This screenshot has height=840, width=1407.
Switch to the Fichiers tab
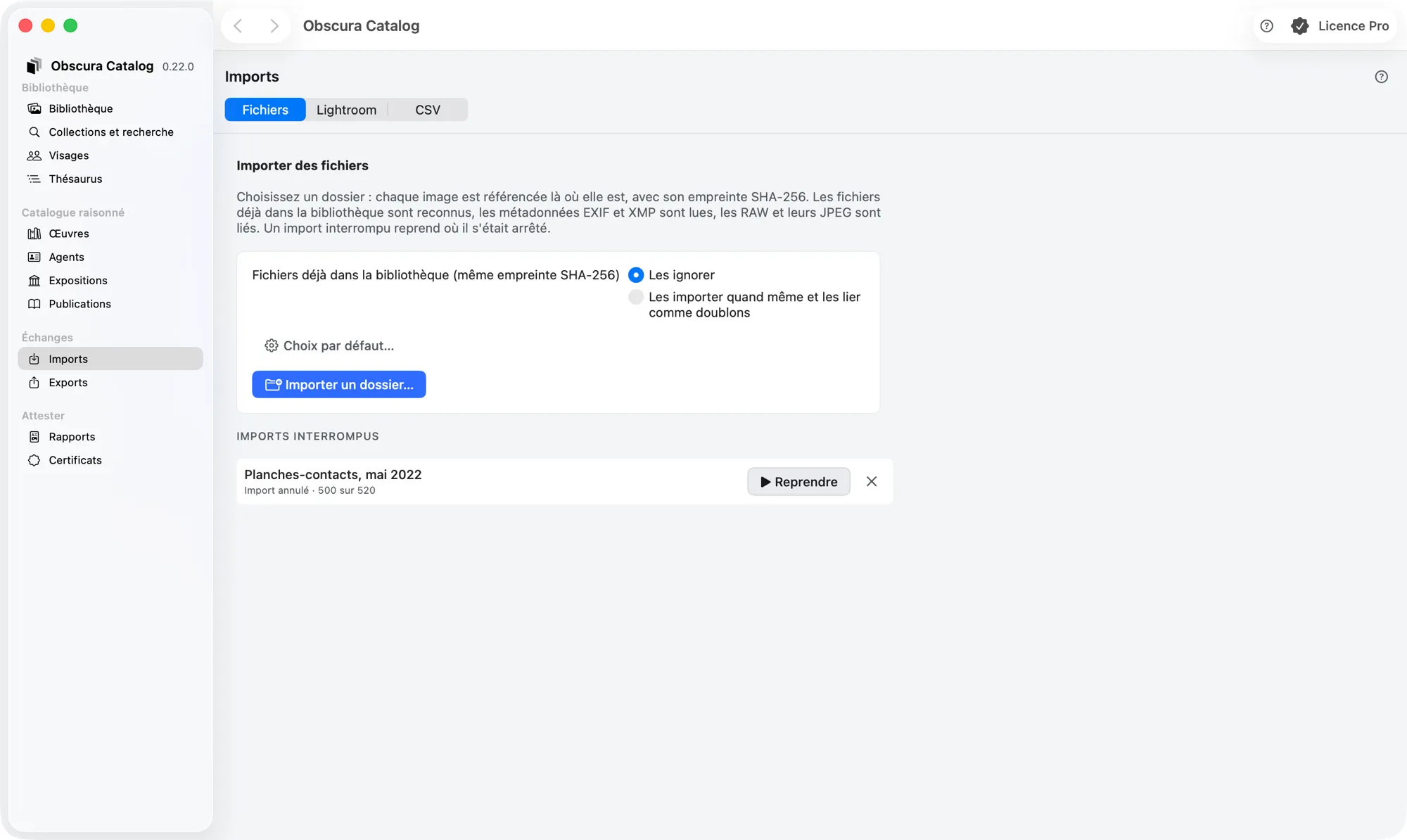tap(265, 110)
